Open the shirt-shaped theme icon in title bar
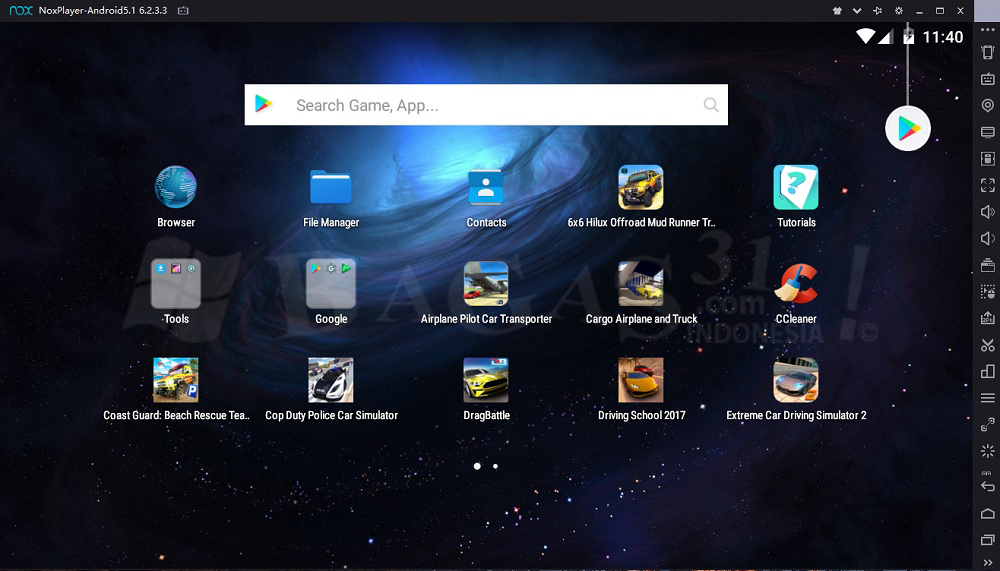 coord(837,10)
